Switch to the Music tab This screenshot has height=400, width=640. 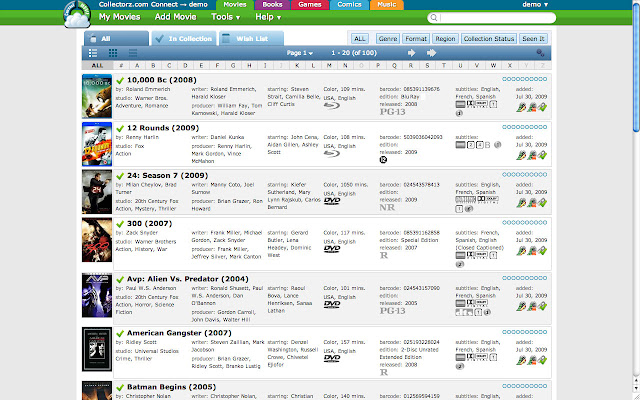pos(387,5)
